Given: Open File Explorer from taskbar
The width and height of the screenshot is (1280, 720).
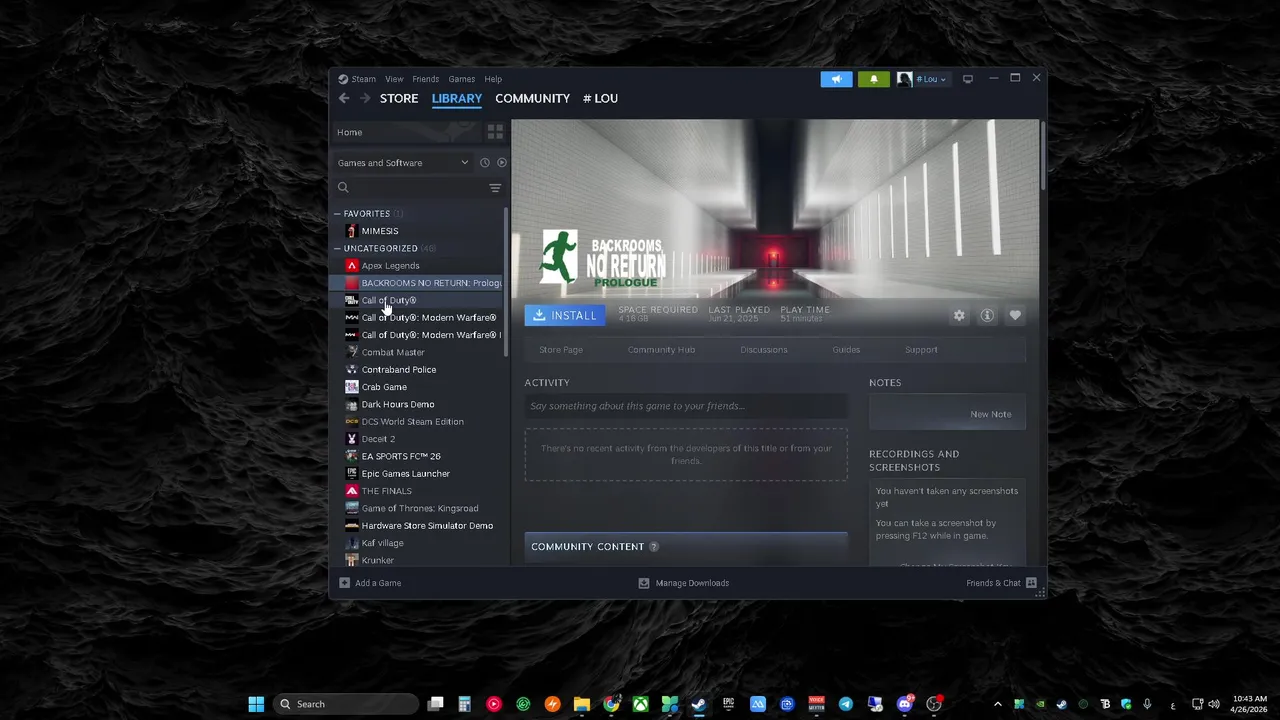Looking at the screenshot, I should [x=582, y=704].
